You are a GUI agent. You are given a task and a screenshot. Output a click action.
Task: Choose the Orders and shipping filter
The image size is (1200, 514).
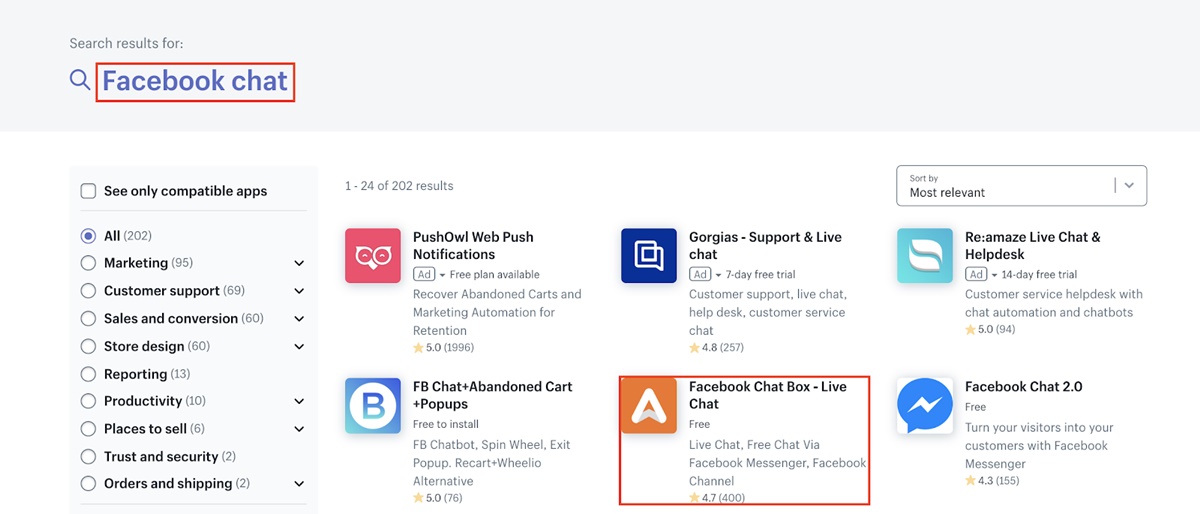[x=166, y=484]
